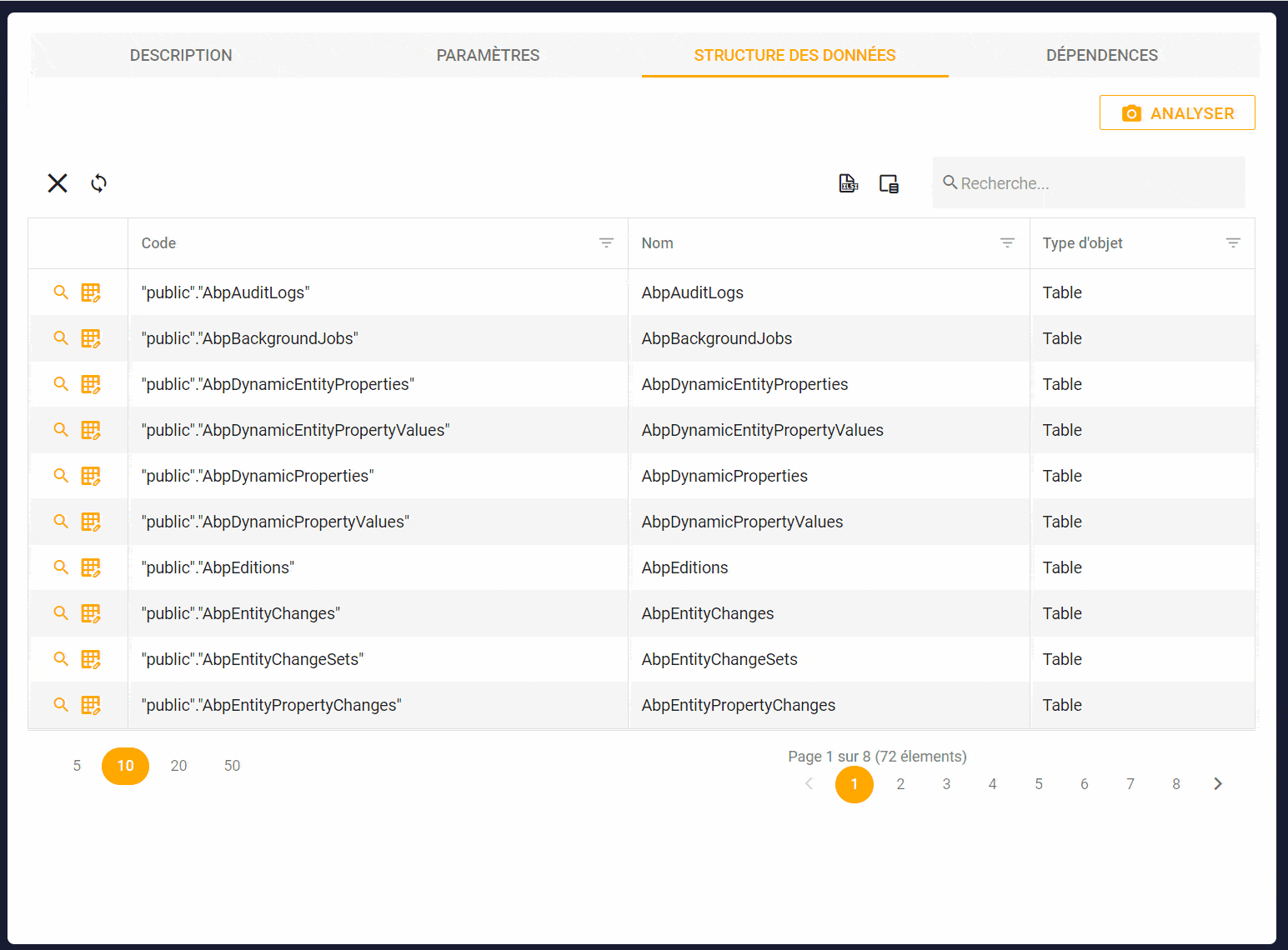Click the table edit icon for AbpEntityChangeSets
The height and width of the screenshot is (950, 1288).
tap(91, 659)
